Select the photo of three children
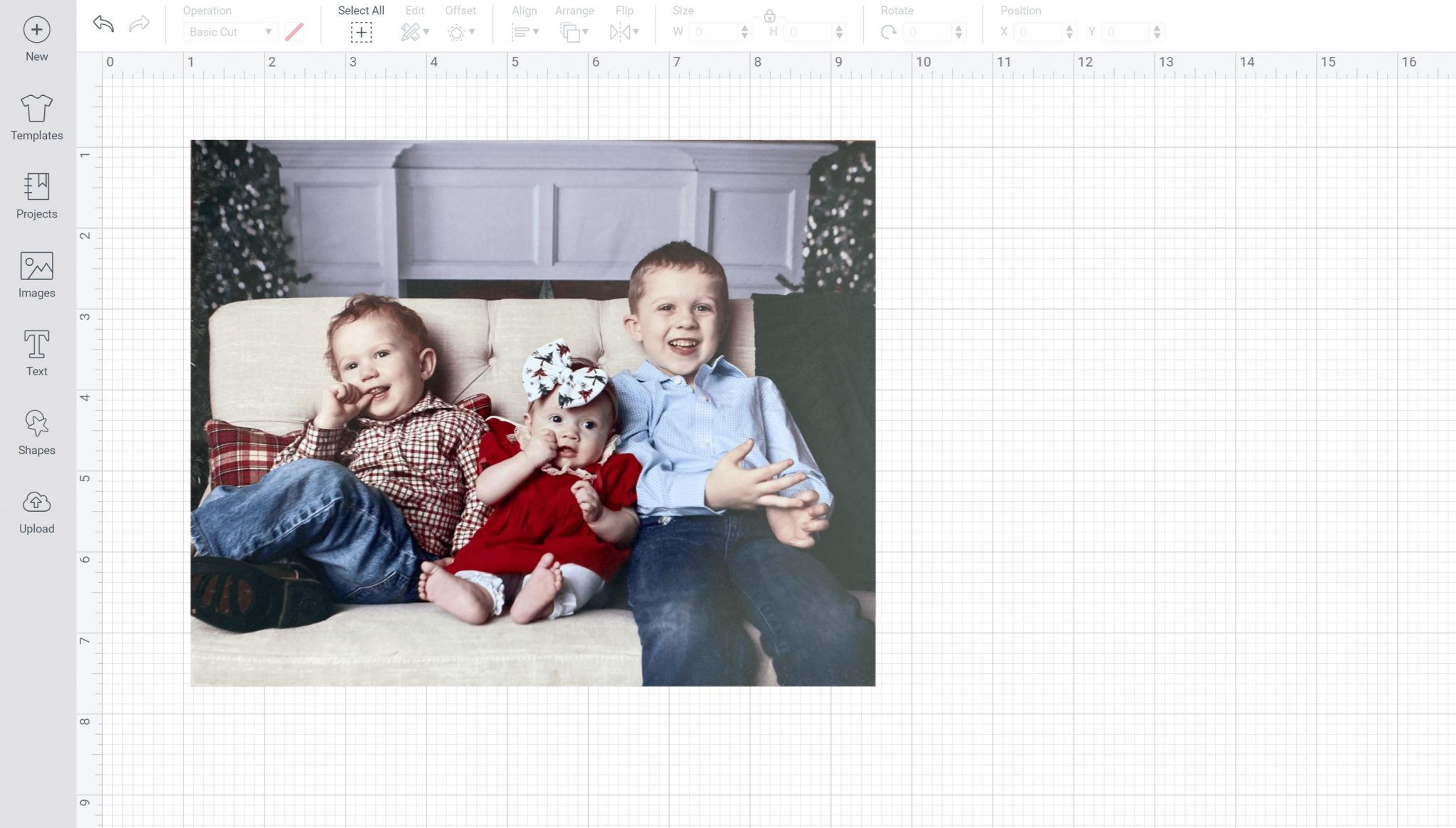The height and width of the screenshot is (828, 1456). coord(533,412)
